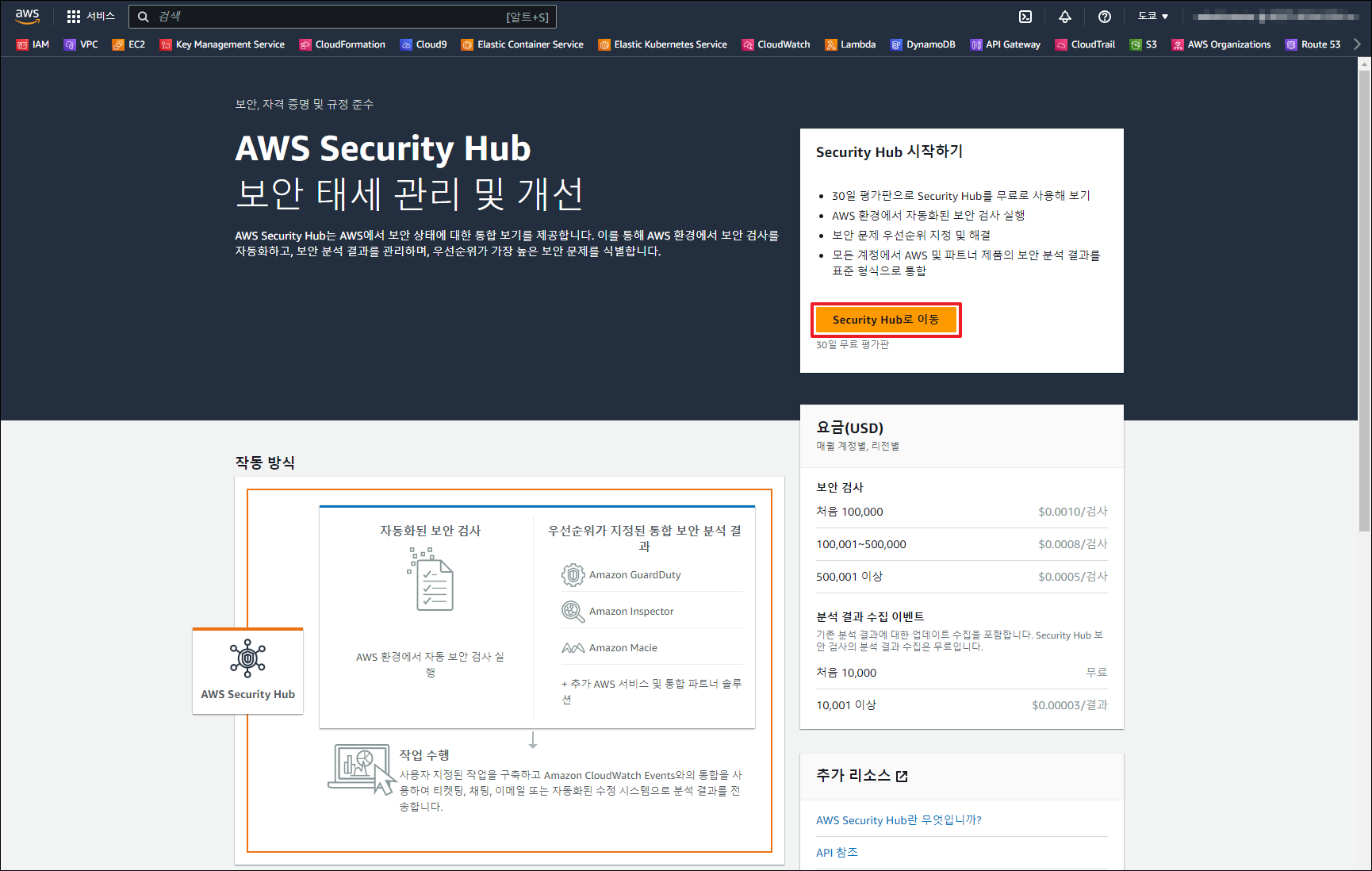Focus the top search input field
Image resolution: width=1372 pixels, height=871 pixels.
pyautogui.click(x=343, y=17)
